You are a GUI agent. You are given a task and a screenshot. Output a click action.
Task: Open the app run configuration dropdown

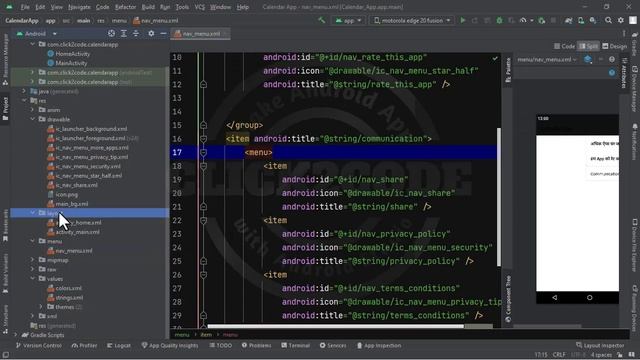(348, 20)
